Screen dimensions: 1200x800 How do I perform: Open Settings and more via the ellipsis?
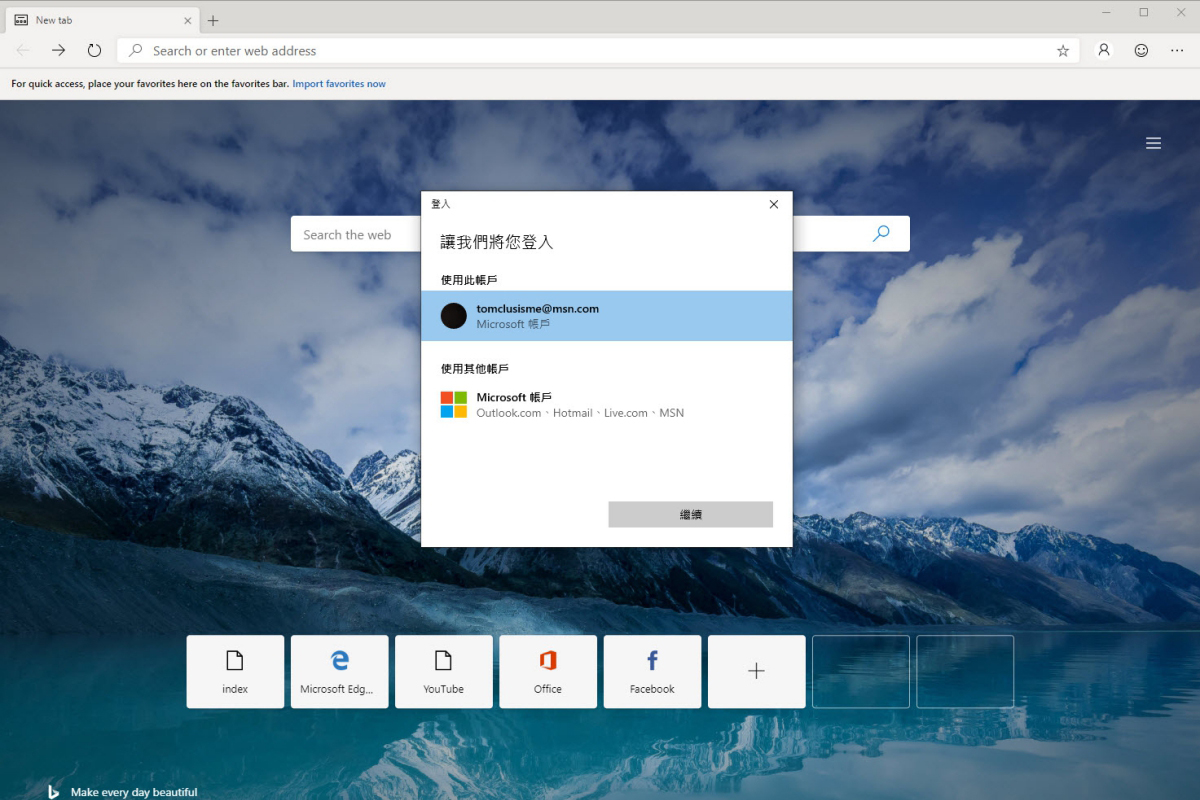coord(1176,50)
